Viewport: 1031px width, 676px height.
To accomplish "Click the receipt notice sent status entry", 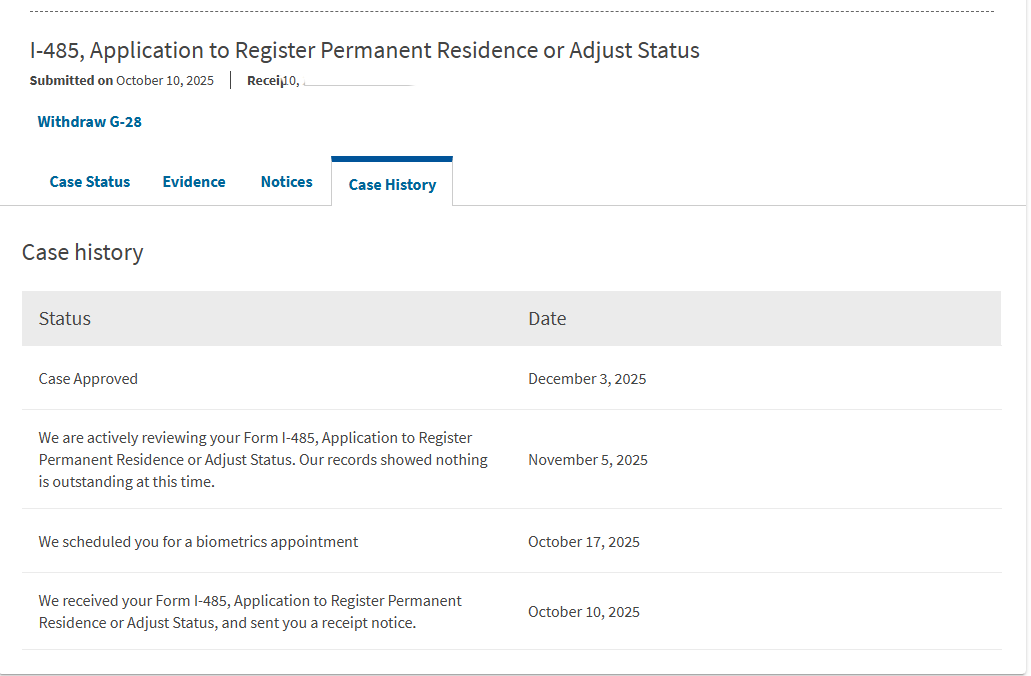I will click(250, 612).
